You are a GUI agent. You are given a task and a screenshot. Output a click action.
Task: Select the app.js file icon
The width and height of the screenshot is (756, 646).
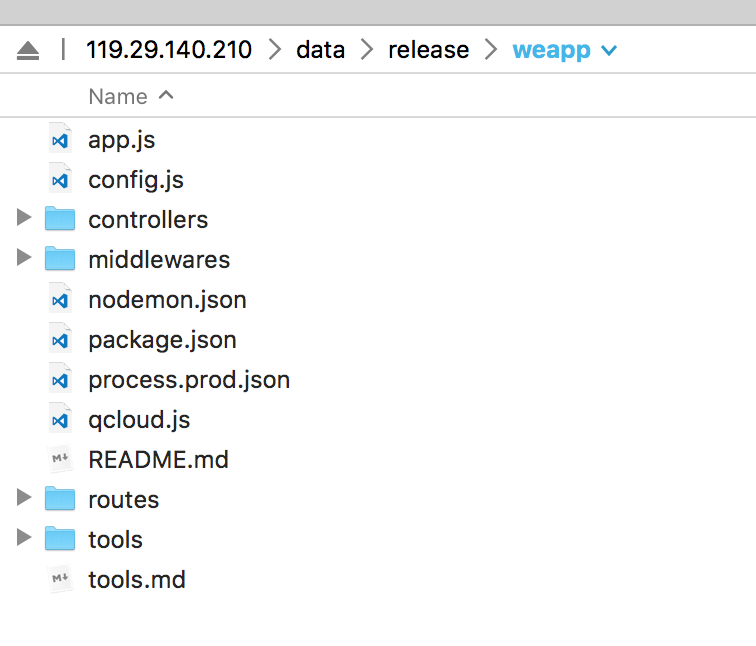(60, 139)
